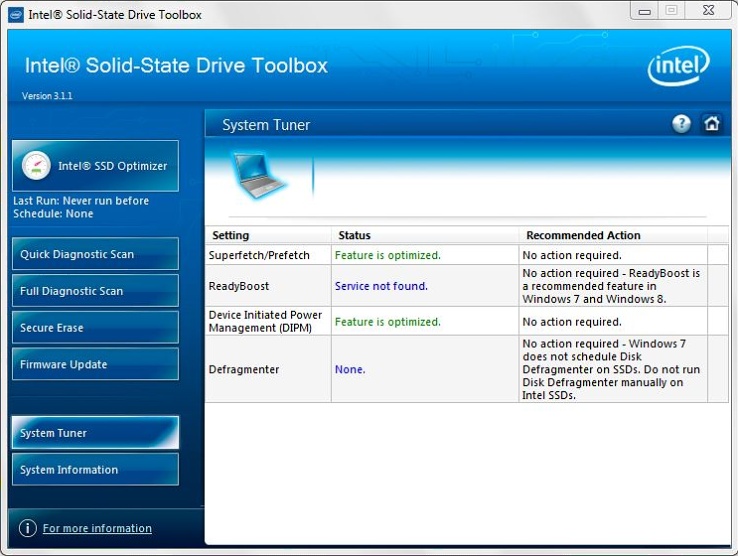Viewport: 738px width, 556px height.
Task: Follow the For more information link
Action: tap(97, 528)
